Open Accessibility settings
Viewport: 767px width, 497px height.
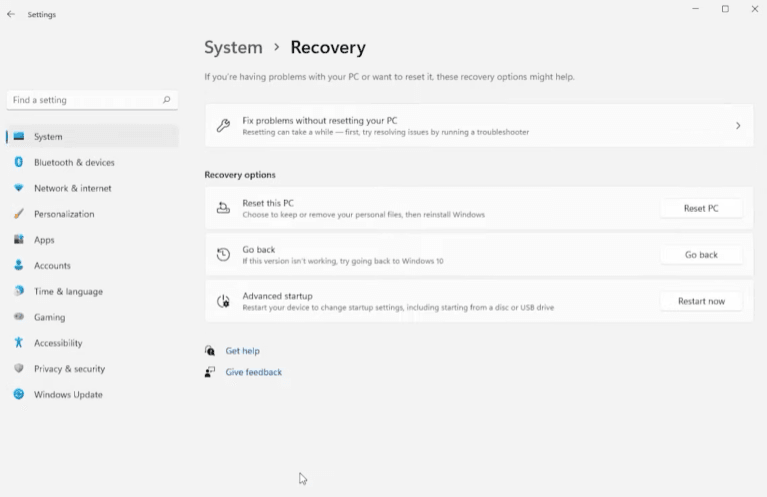tap(92, 343)
